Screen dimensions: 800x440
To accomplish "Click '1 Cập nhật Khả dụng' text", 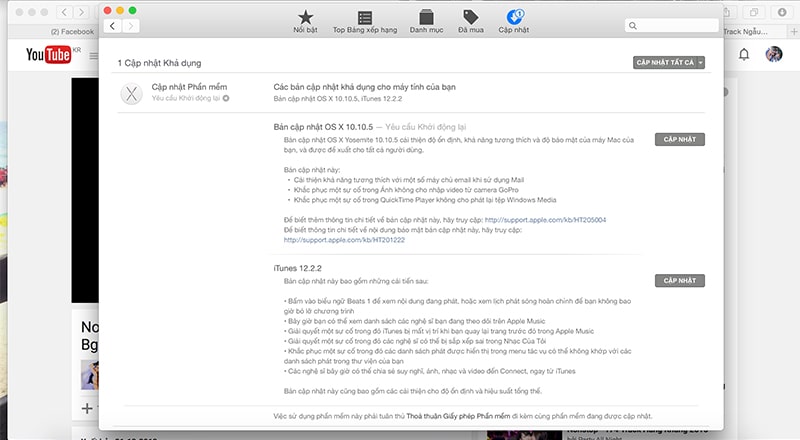I will click(159, 63).
